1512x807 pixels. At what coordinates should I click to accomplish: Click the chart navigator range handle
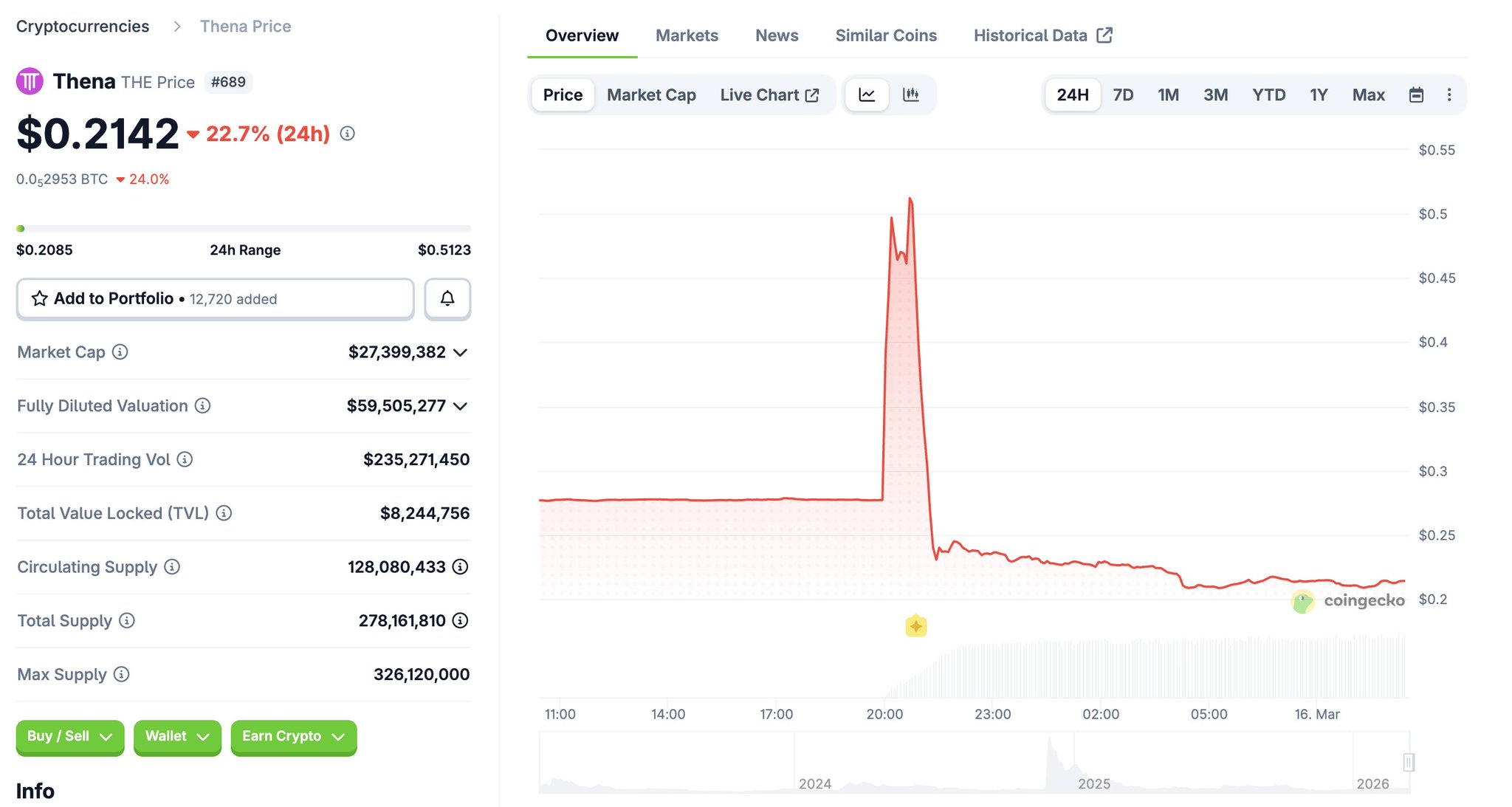pyautogui.click(x=1409, y=762)
